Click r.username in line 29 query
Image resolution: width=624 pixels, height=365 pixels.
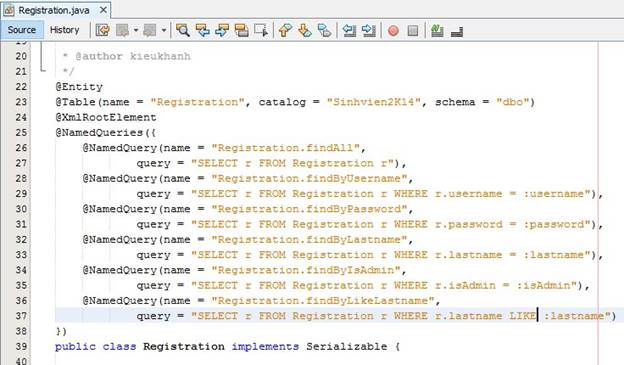pos(468,194)
